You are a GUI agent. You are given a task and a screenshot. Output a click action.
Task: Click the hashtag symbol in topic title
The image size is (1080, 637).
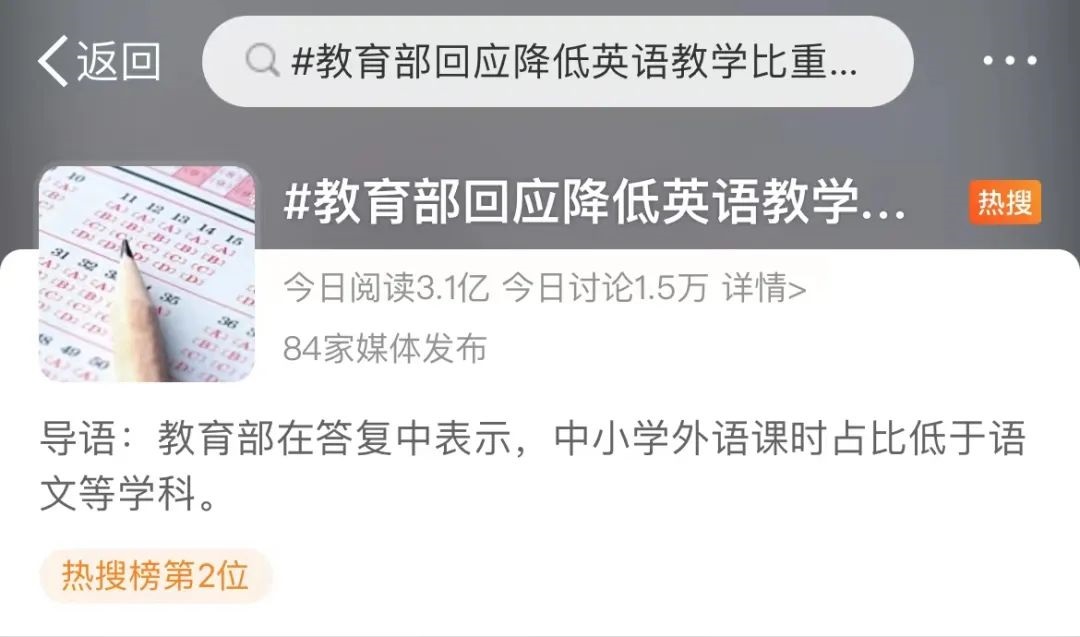pos(298,202)
